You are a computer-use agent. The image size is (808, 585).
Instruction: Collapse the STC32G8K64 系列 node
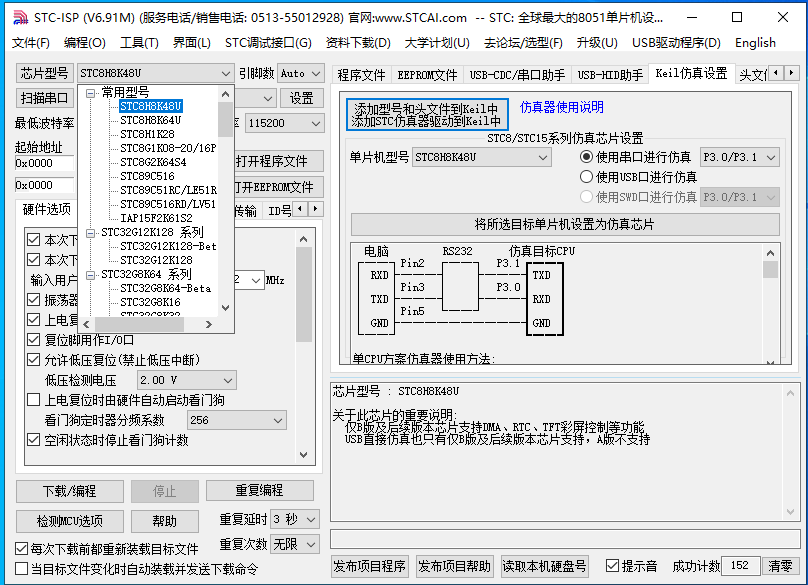[91, 275]
